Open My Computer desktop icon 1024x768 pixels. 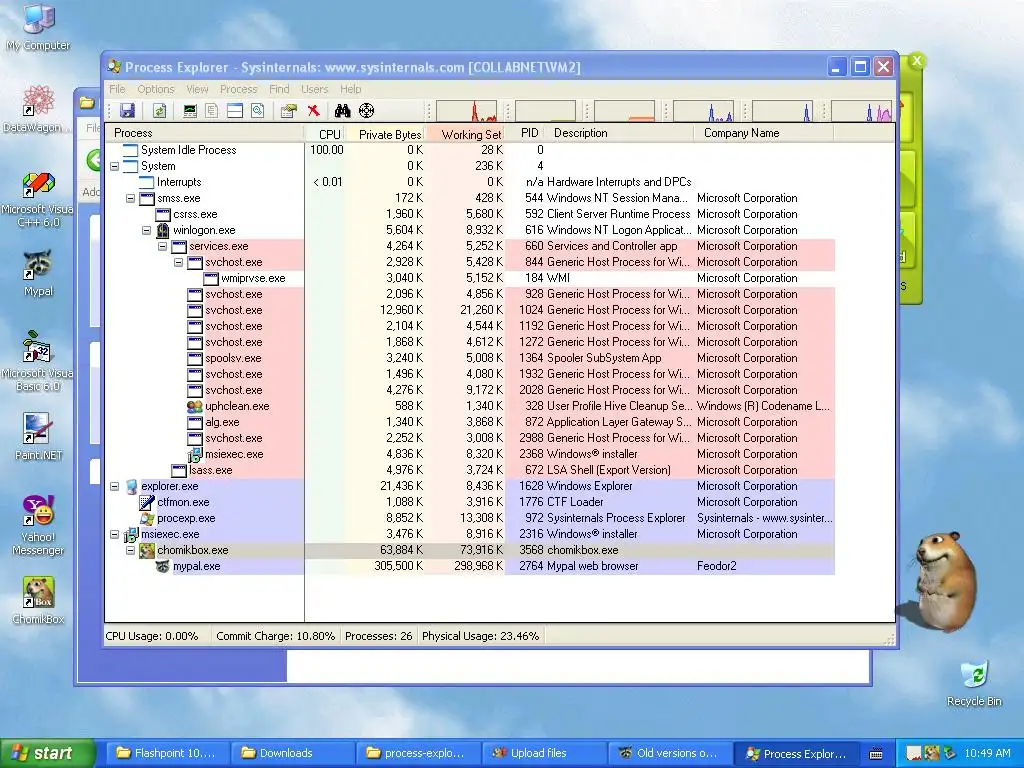pos(39,27)
